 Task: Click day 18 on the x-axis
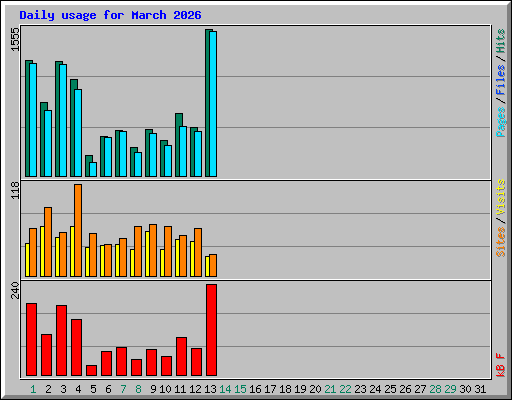click(285, 389)
